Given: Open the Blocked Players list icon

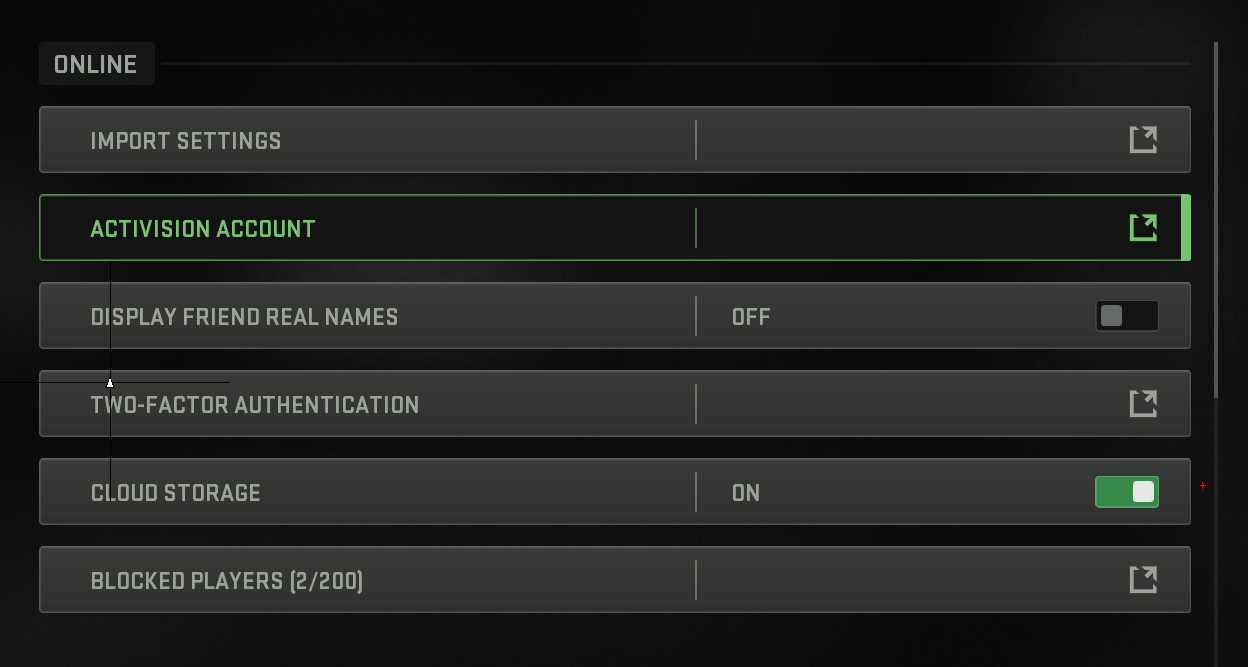Looking at the screenshot, I should click(x=1143, y=580).
